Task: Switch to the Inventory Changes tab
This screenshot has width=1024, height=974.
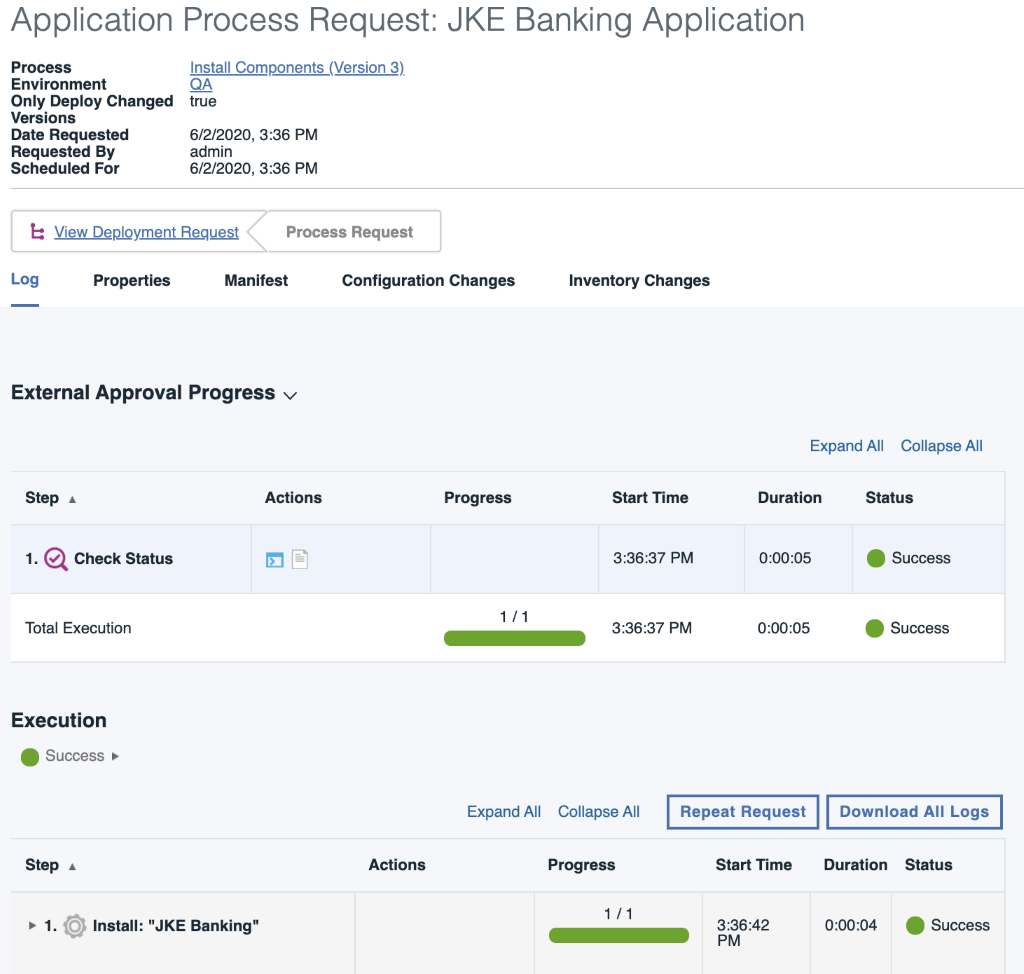Action: pos(638,281)
